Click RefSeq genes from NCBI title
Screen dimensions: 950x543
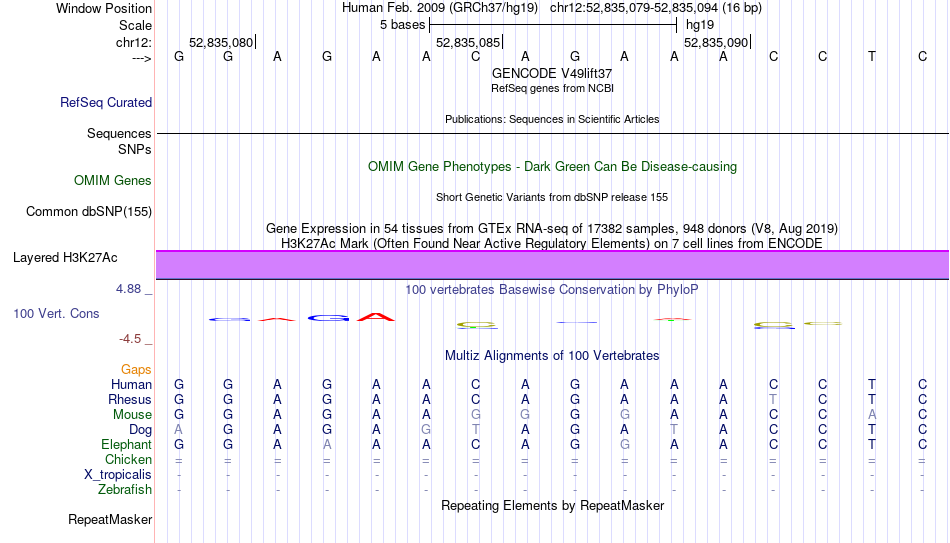(553, 88)
